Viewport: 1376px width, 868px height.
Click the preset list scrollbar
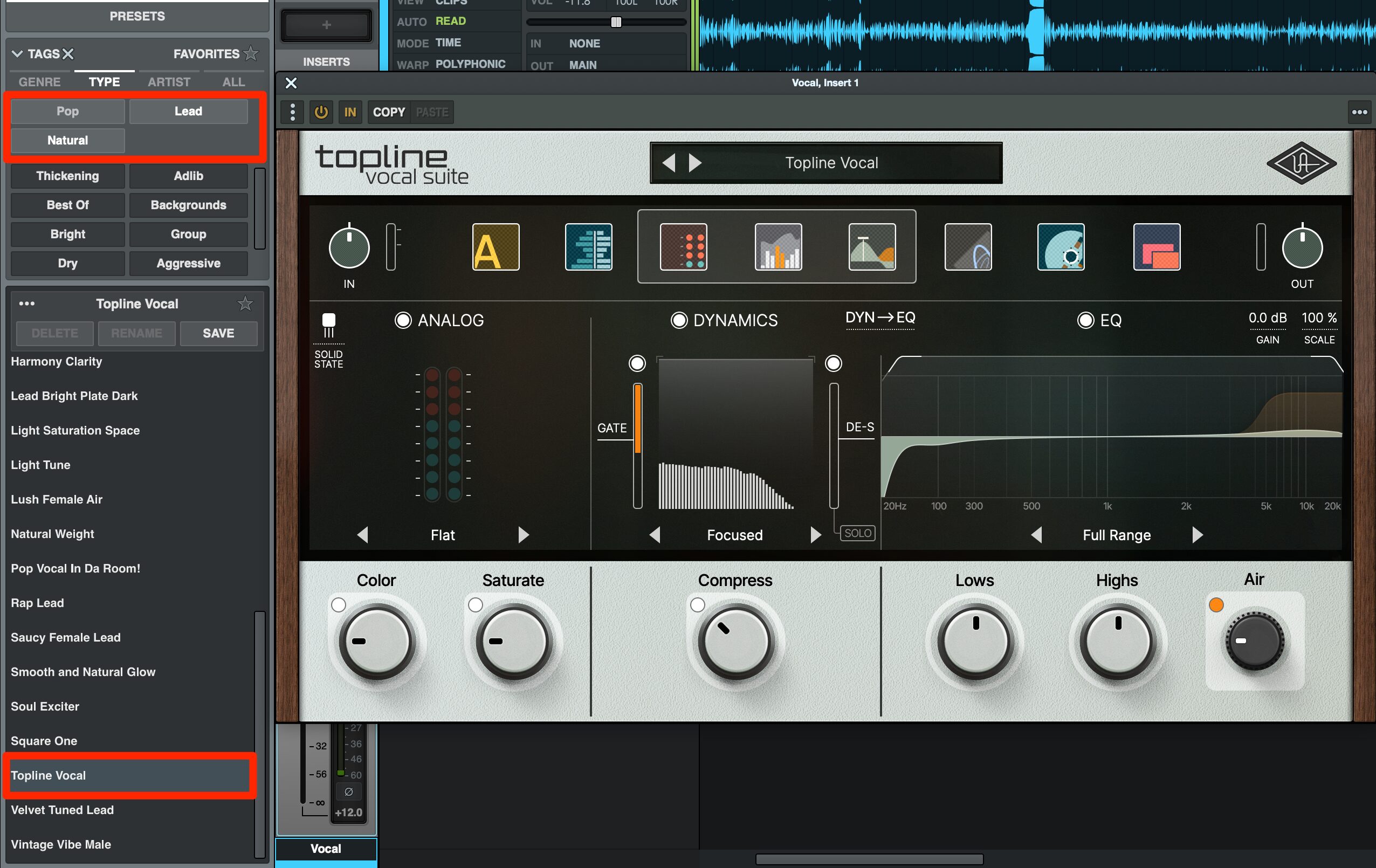(x=259, y=734)
